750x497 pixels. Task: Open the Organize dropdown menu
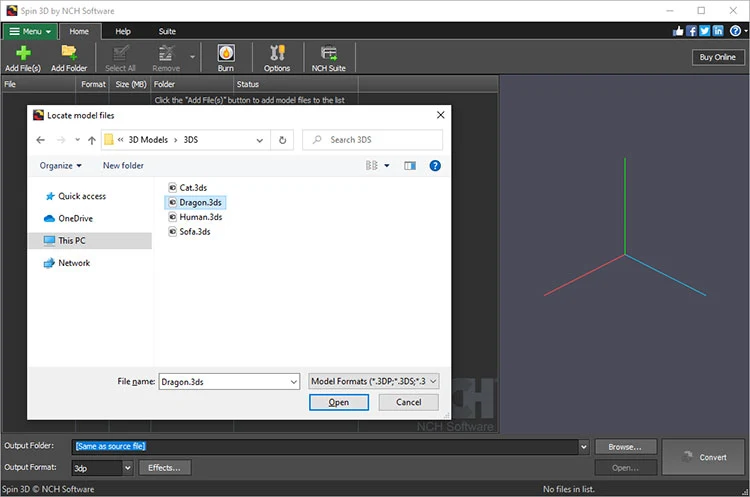(x=61, y=166)
